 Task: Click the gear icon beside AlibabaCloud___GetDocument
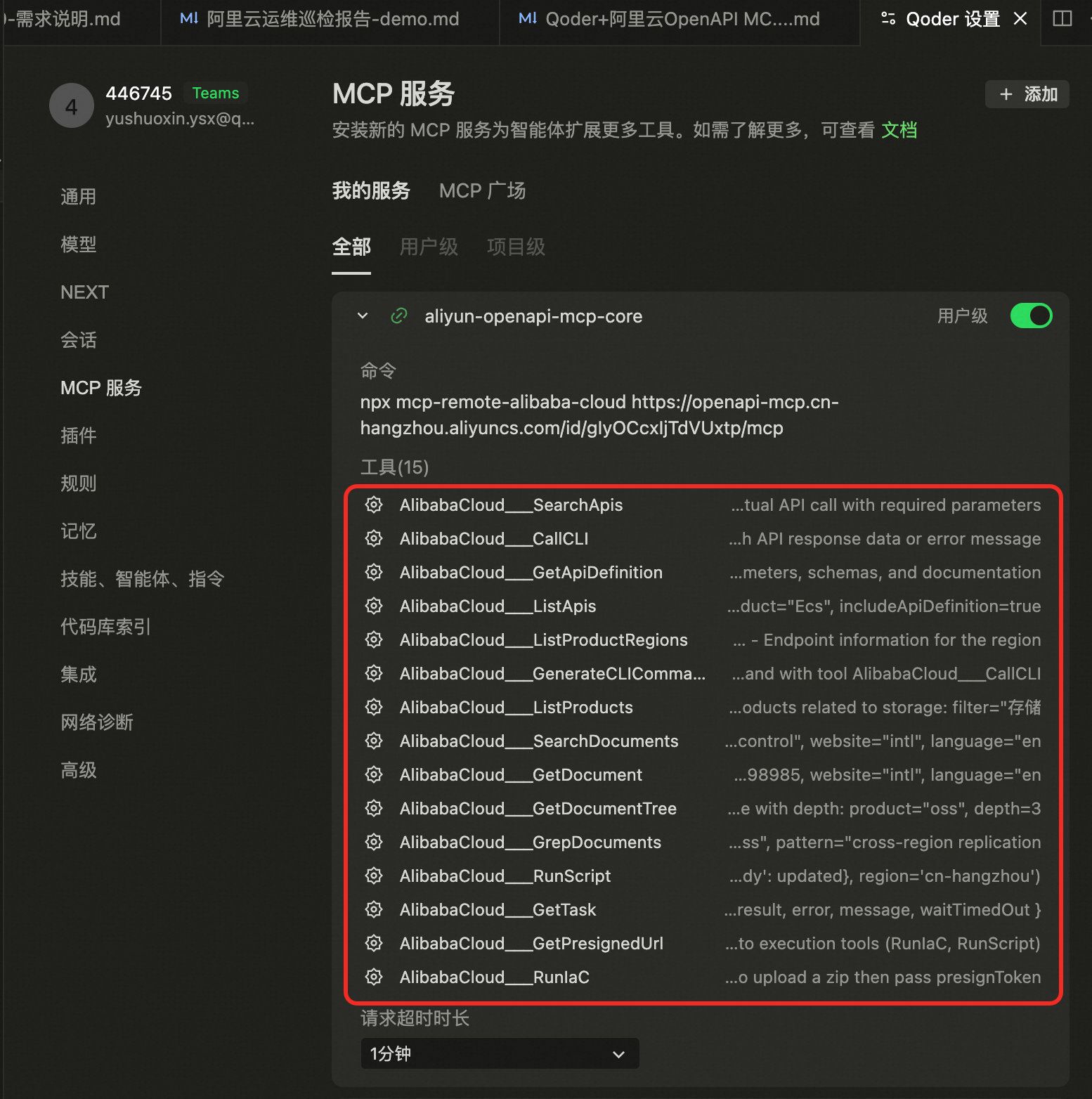(374, 774)
